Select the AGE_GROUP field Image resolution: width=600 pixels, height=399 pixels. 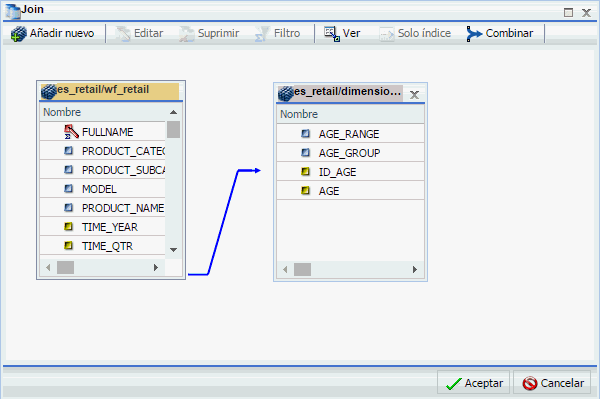pyautogui.click(x=351, y=153)
